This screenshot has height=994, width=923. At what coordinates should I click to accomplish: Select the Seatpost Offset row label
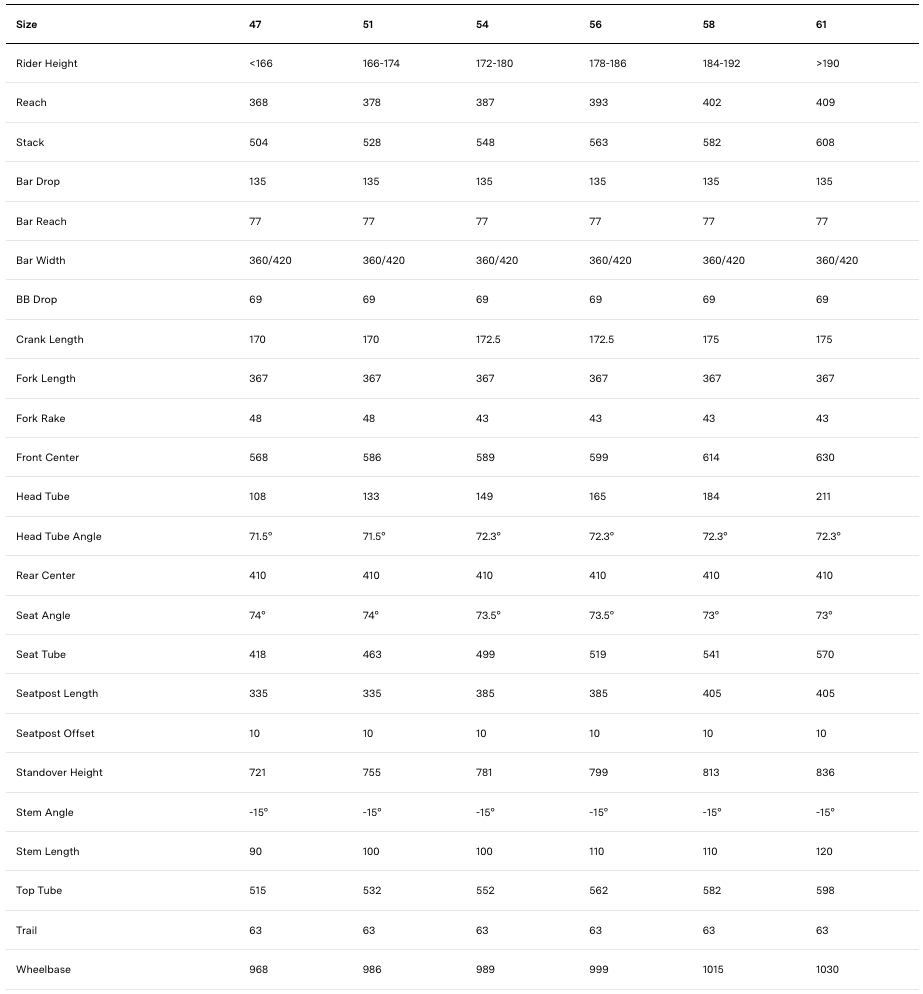[55, 734]
